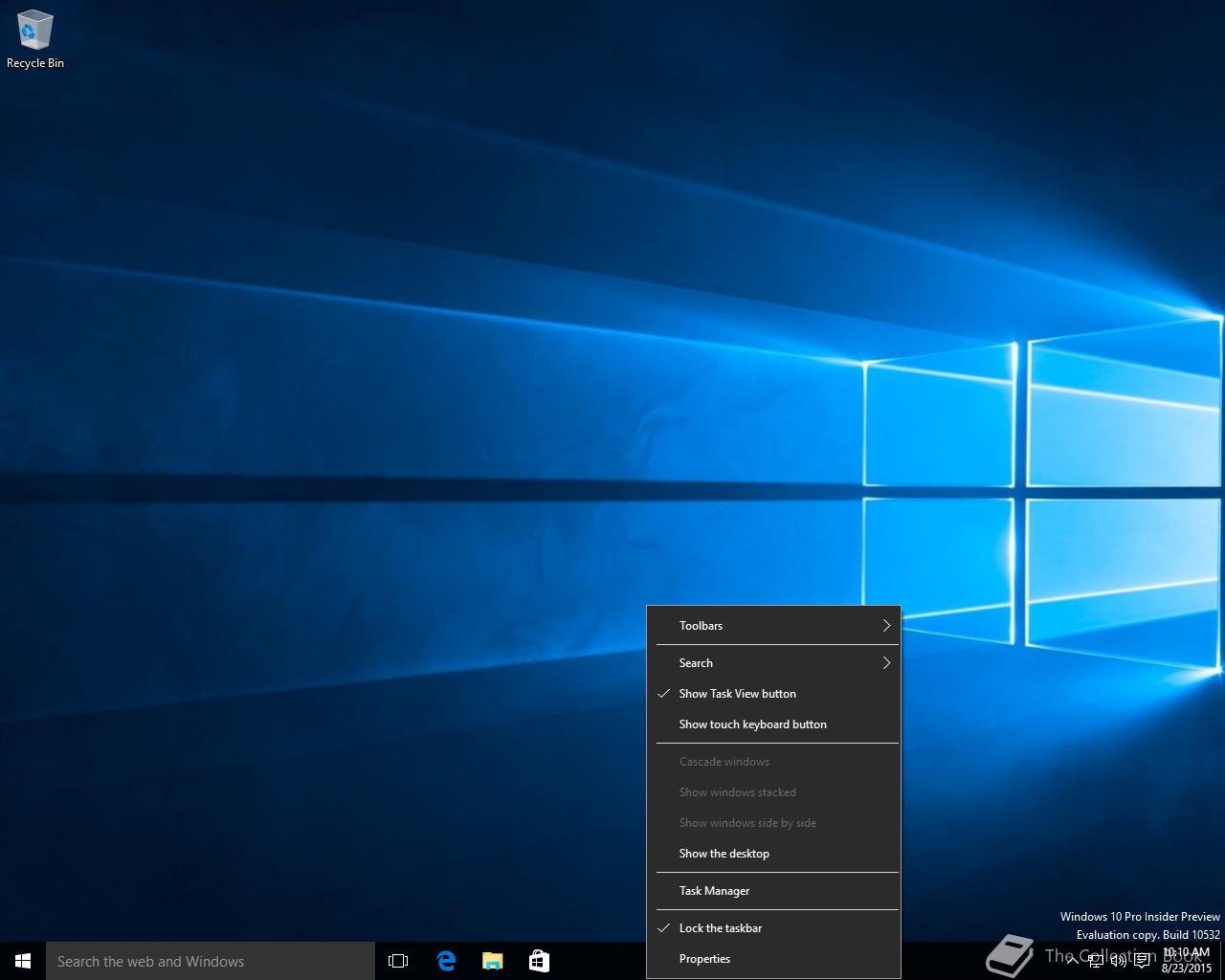
Task: Show hidden tray icons chevron
Action: click(x=1072, y=961)
